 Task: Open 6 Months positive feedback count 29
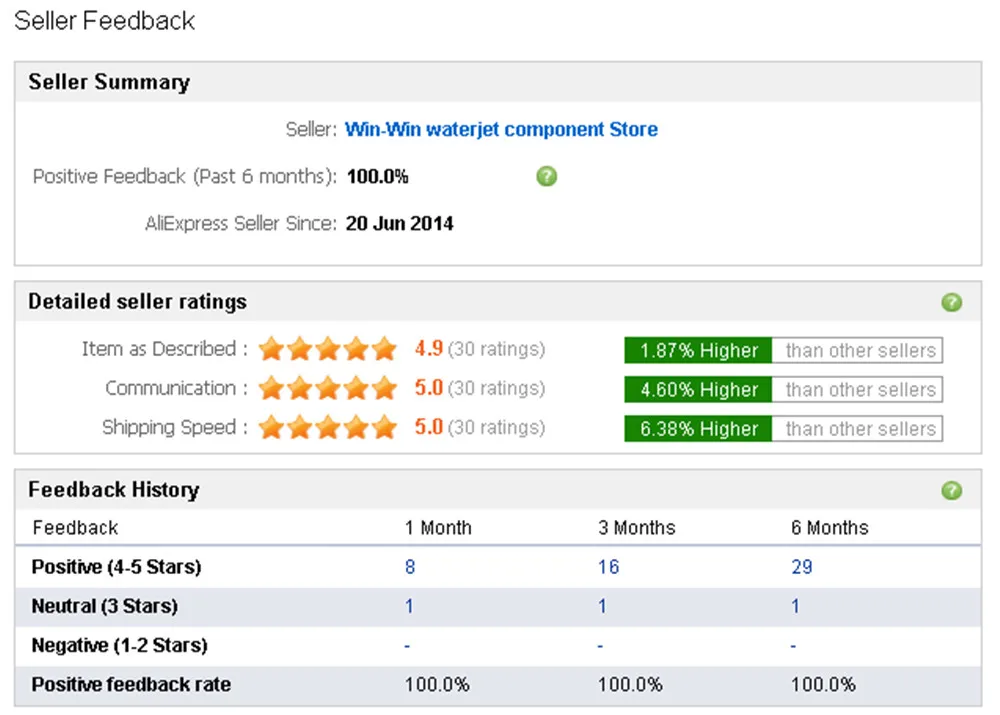pyautogui.click(x=802, y=567)
